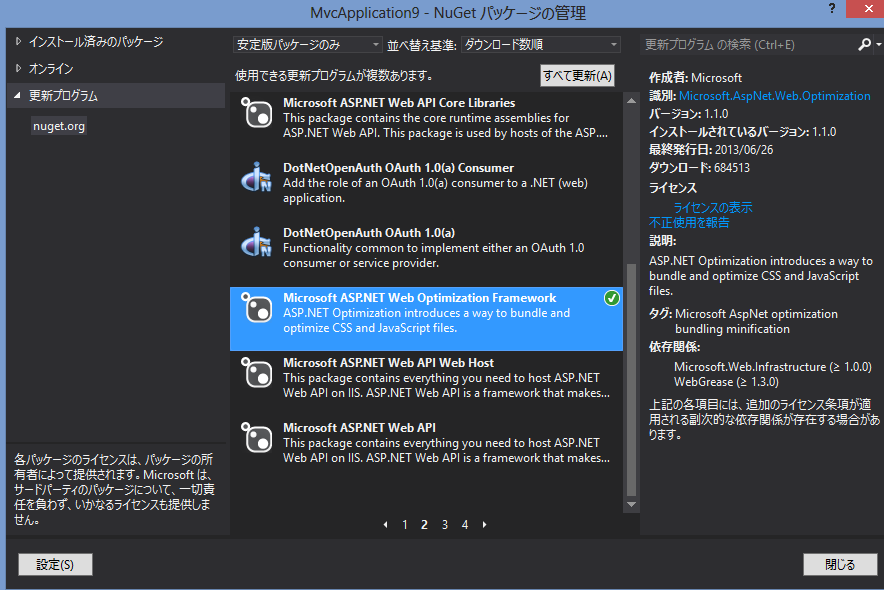Select Microsoft ASP.NET Web API Web Host title
884x590 pixels.
[388, 363]
